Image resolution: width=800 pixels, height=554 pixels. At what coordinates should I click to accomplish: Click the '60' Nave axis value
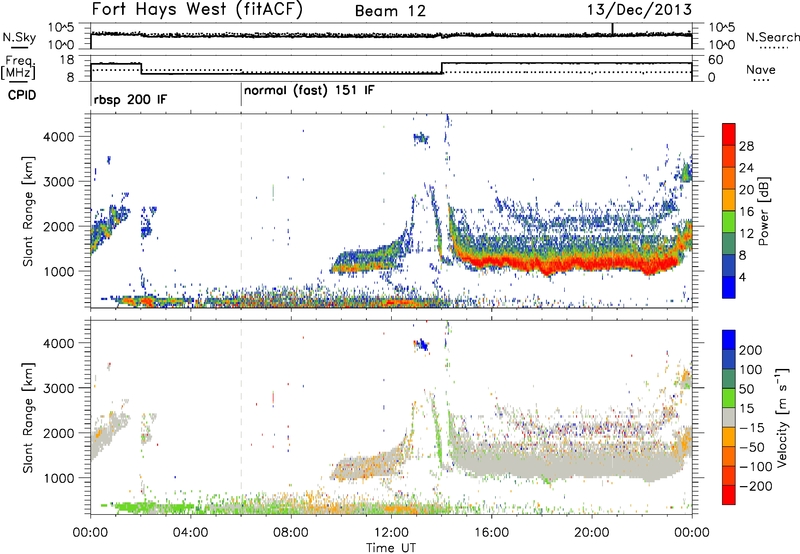715,60
